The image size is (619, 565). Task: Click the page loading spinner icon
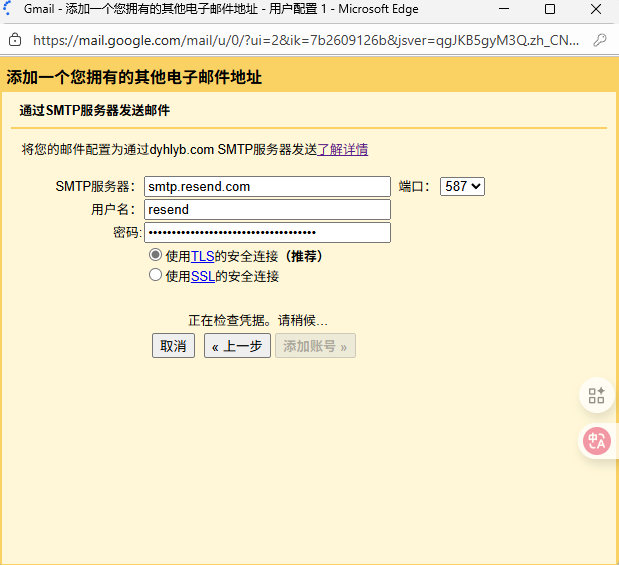pos(8,9)
